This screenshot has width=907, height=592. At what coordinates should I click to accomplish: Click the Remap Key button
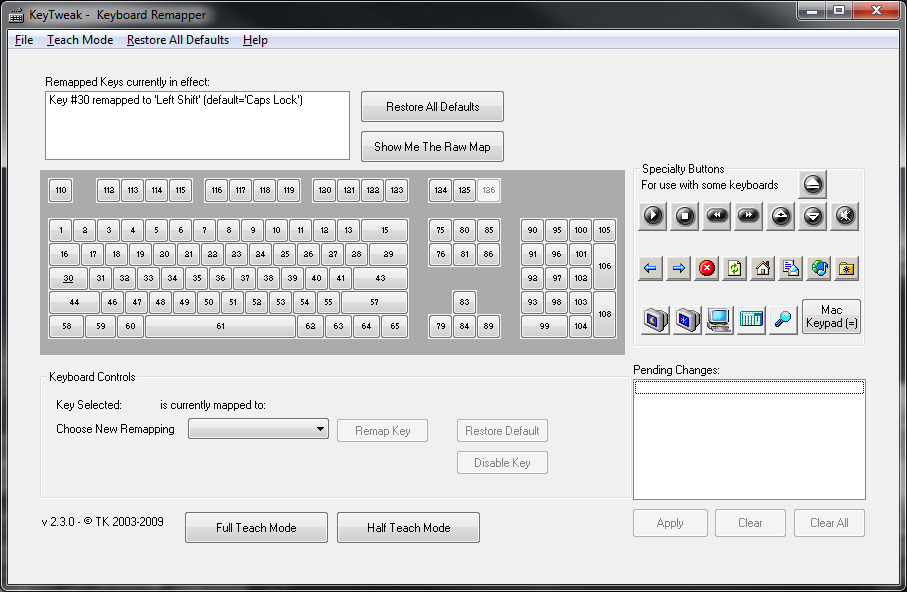pos(382,431)
